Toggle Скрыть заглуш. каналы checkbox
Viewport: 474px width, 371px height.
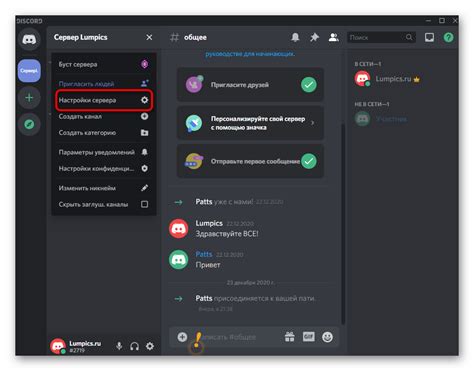coord(144,204)
